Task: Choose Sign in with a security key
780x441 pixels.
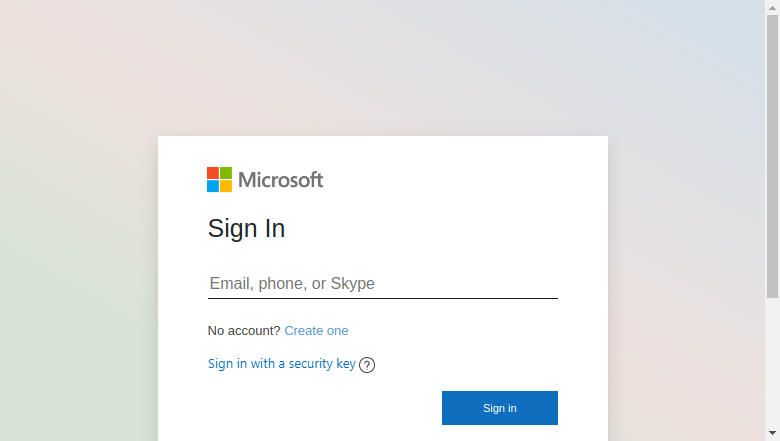Action: pyautogui.click(x=282, y=364)
